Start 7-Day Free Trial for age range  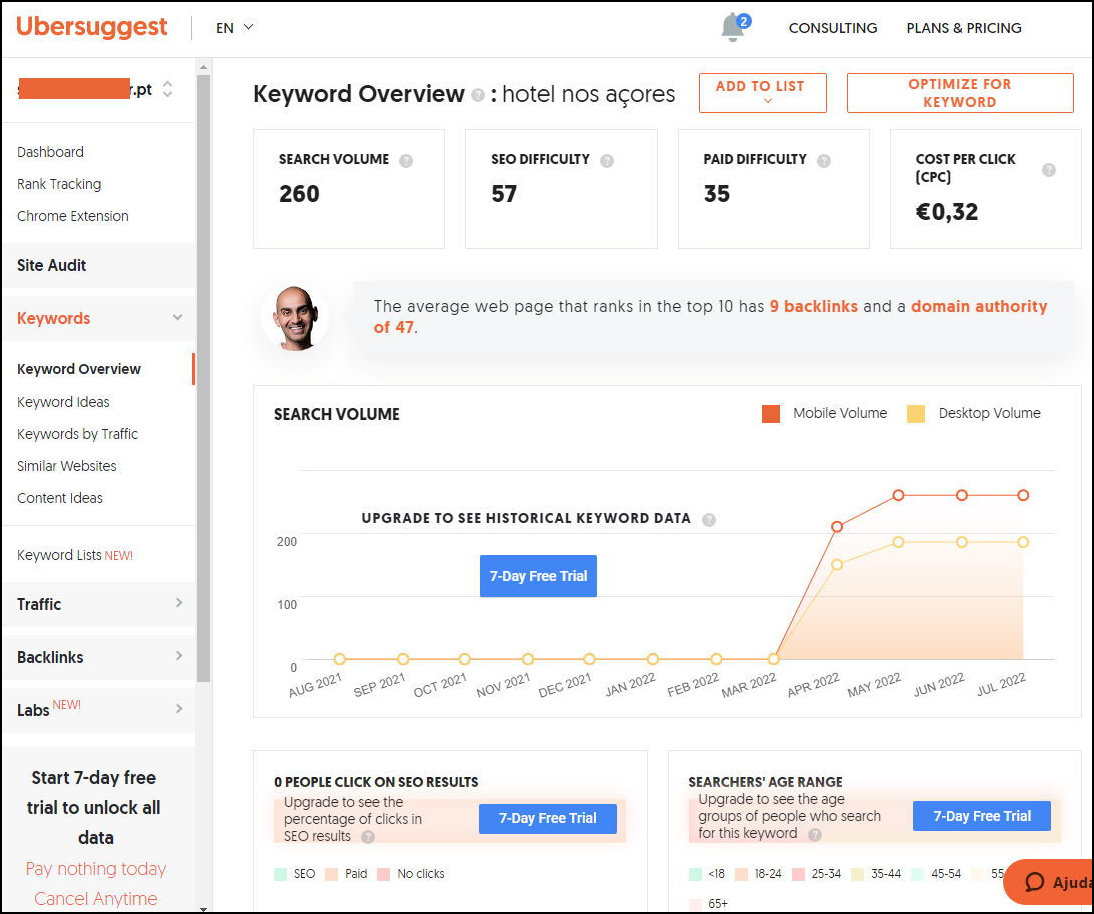982,816
